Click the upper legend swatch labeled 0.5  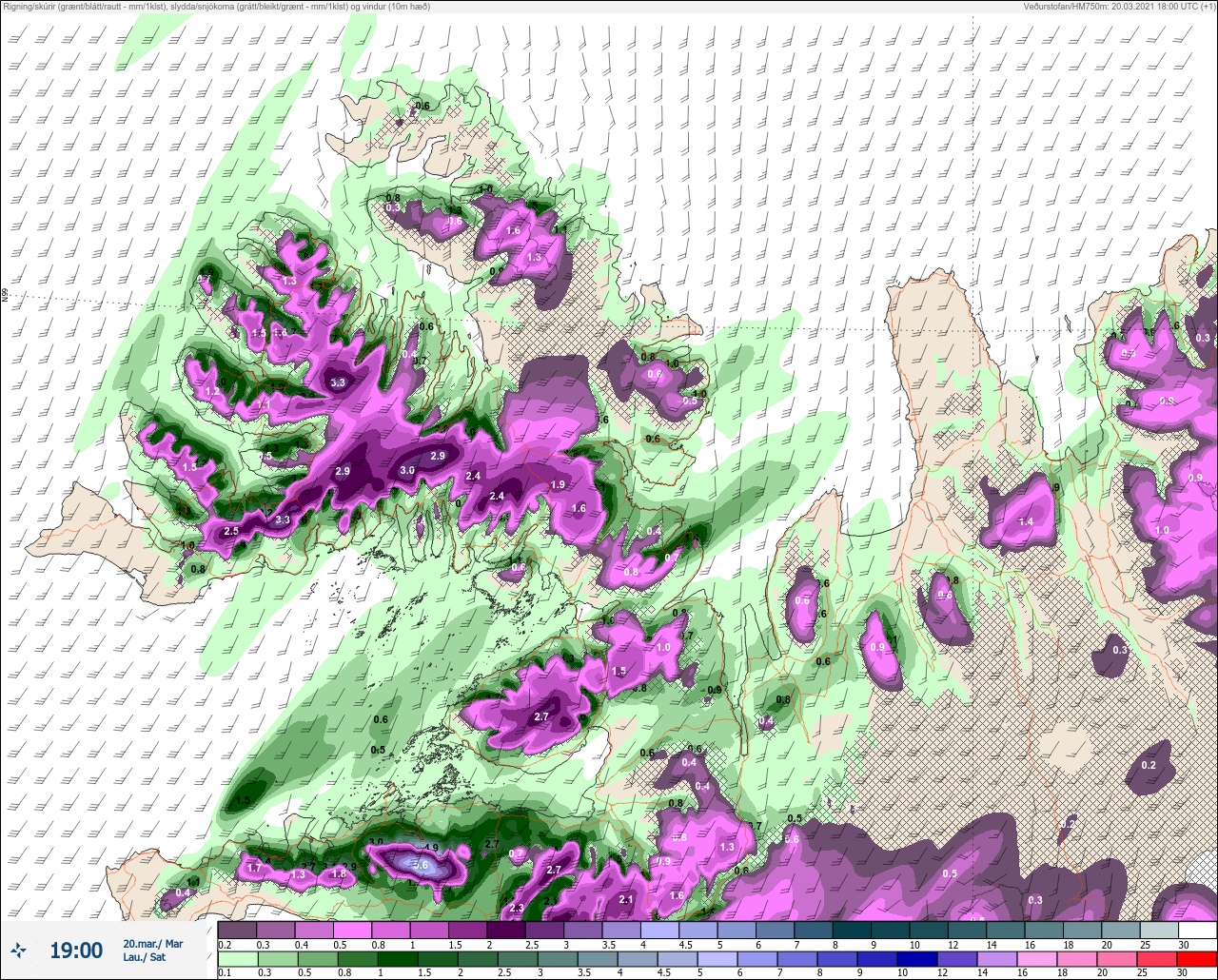352,930
